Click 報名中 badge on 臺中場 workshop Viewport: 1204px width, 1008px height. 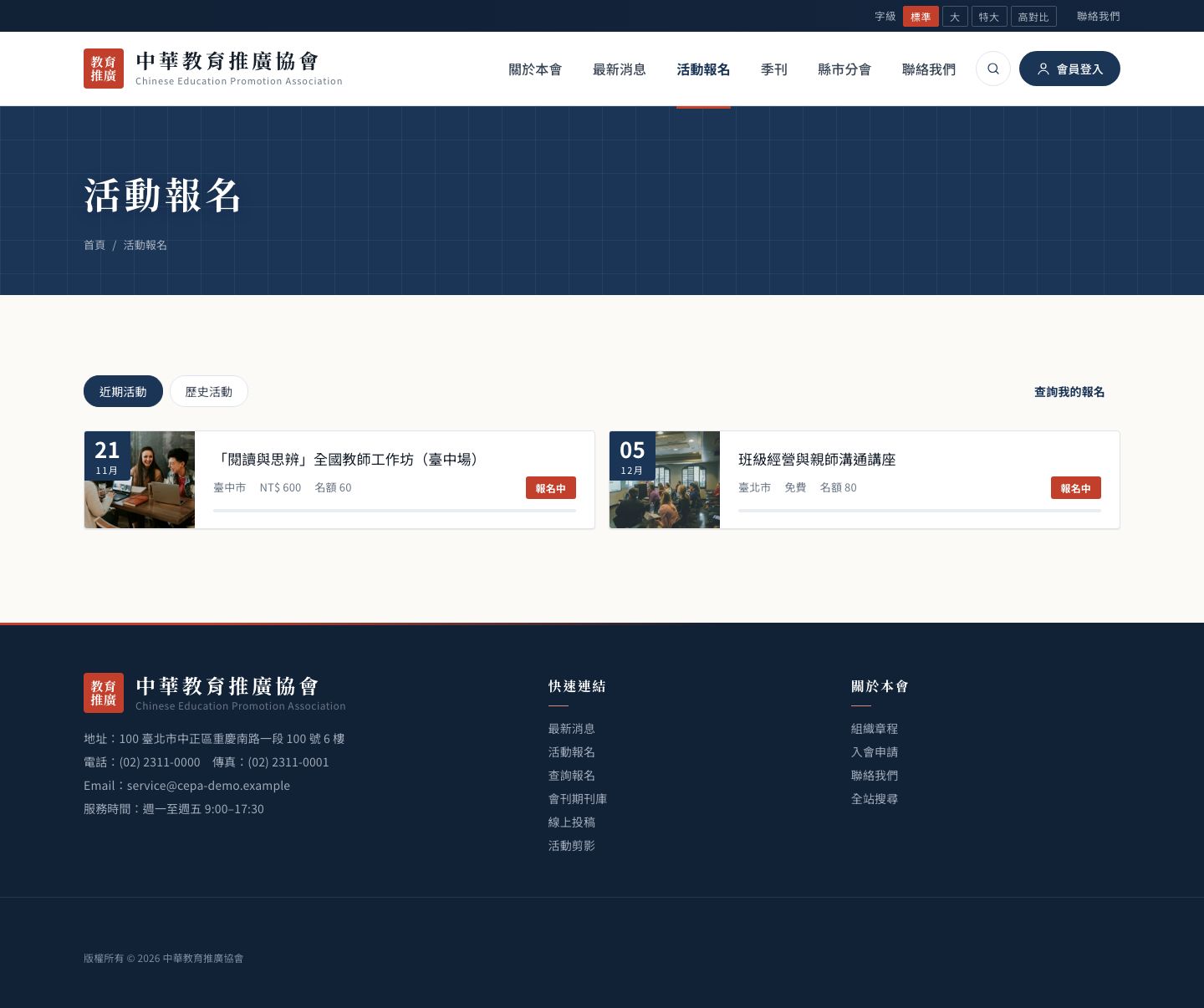point(551,488)
